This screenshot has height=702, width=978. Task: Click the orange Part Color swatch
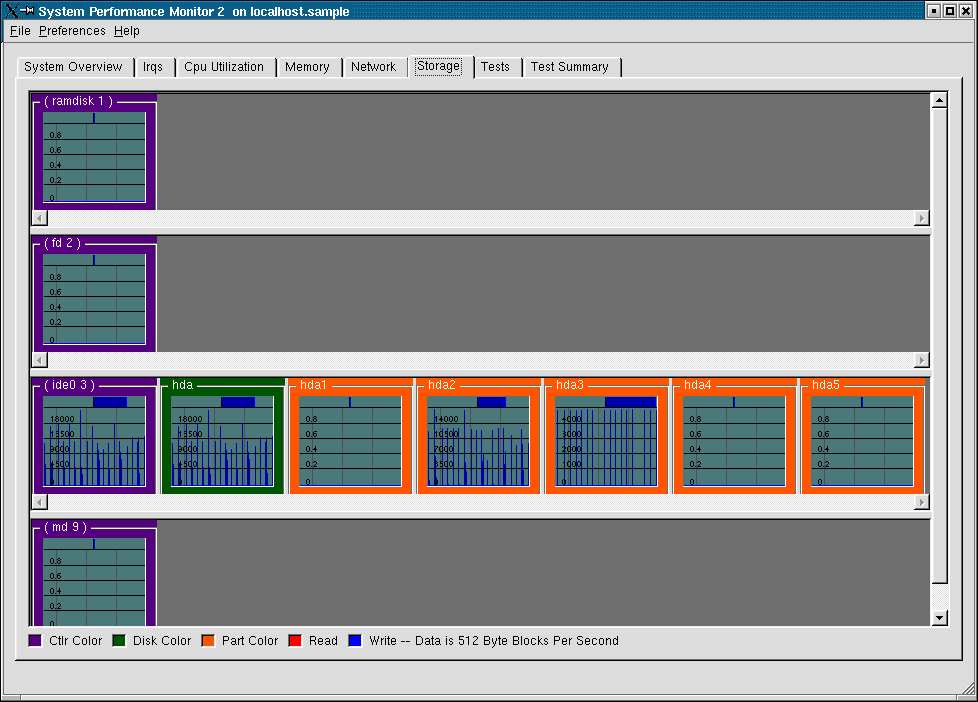point(208,641)
